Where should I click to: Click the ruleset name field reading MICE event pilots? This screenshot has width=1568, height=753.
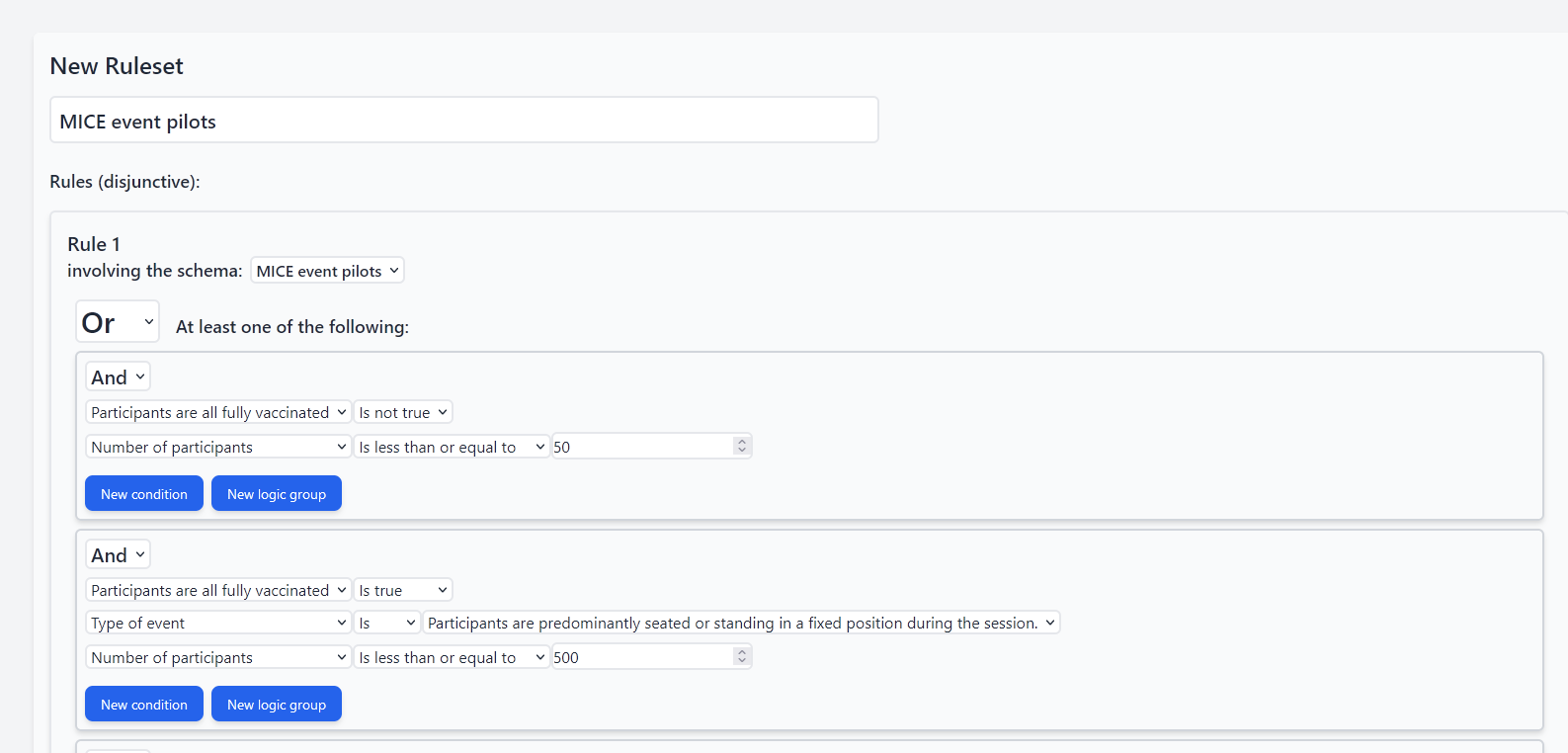coord(463,121)
